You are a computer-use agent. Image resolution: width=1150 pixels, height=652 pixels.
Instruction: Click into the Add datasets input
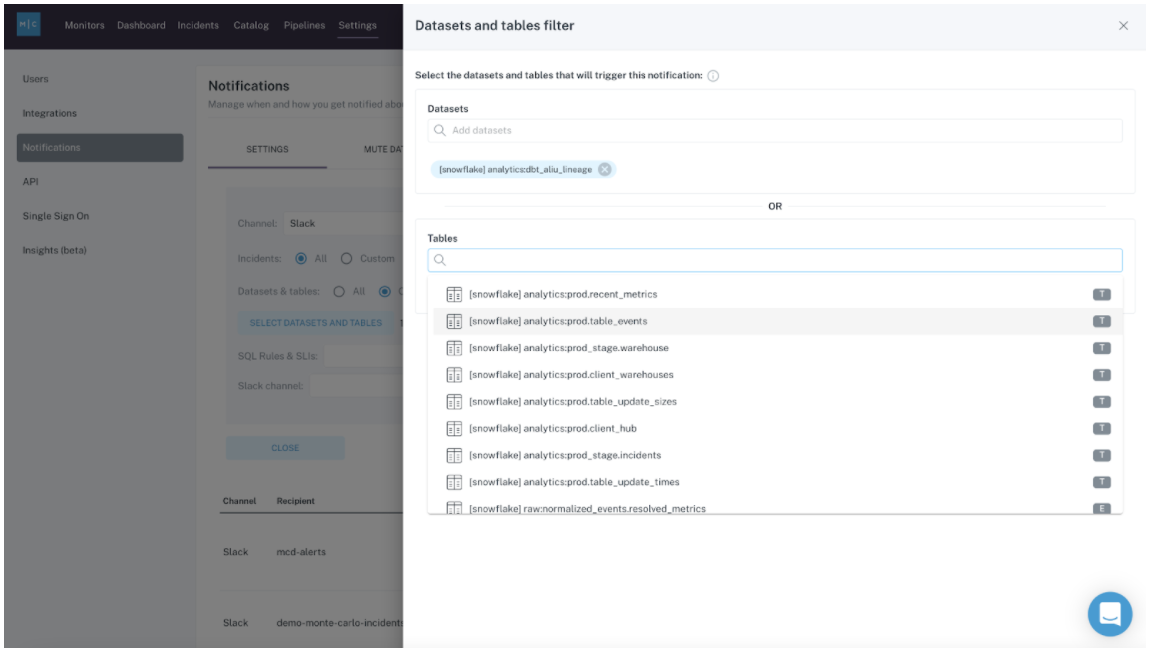(x=774, y=131)
